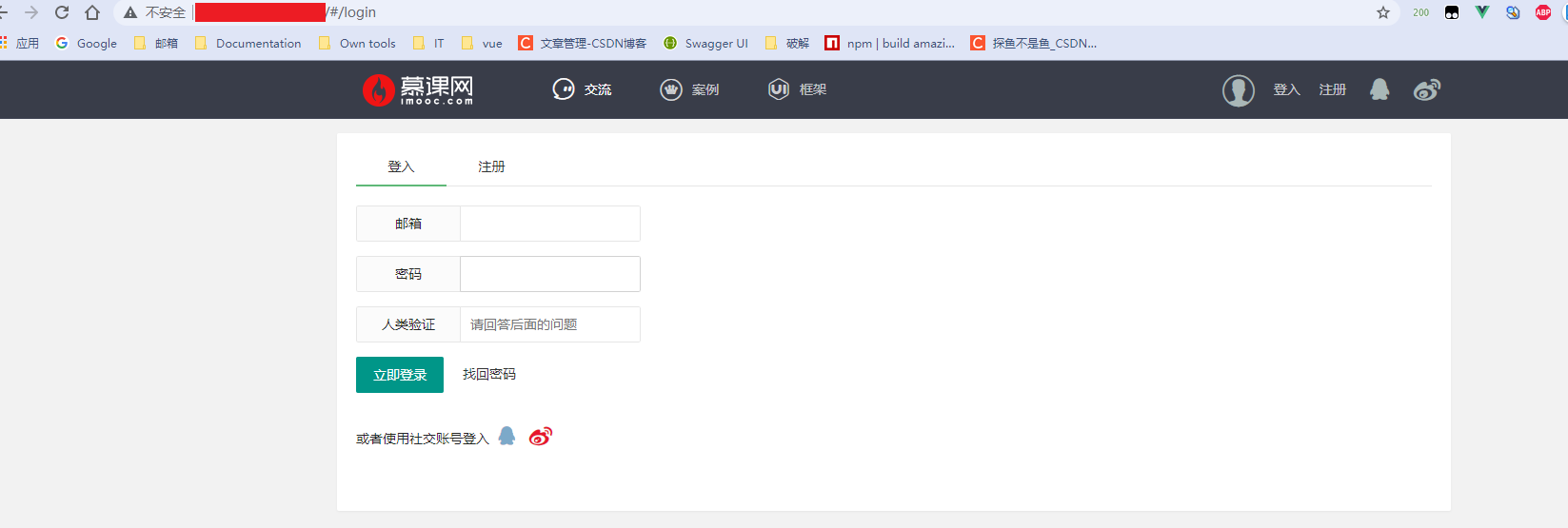Open the 邮箱 bookmark folder

point(156,43)
